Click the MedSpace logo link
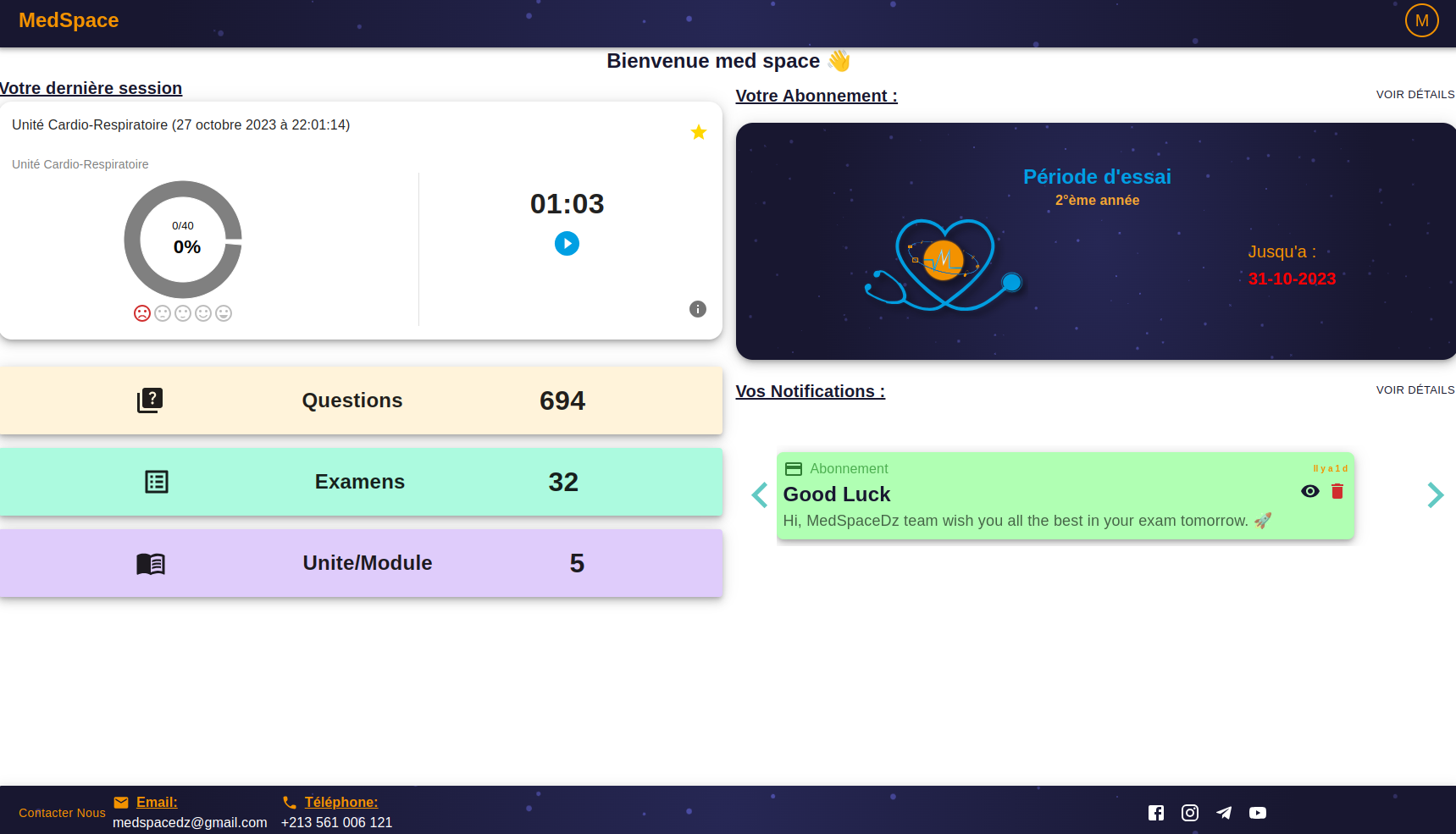This screenshot has width=1456, height=834. (69, 20)
